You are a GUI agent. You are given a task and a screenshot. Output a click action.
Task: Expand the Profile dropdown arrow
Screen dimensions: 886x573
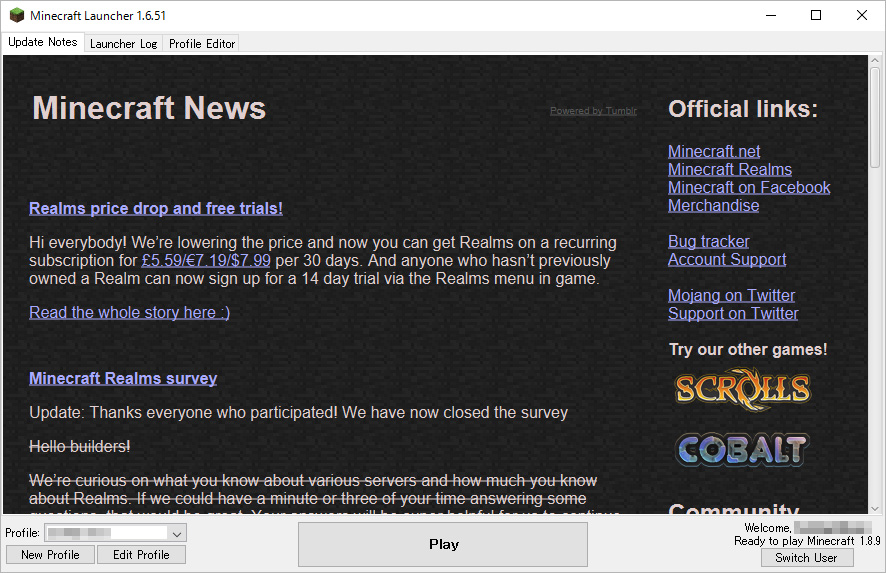coord(177,533)
